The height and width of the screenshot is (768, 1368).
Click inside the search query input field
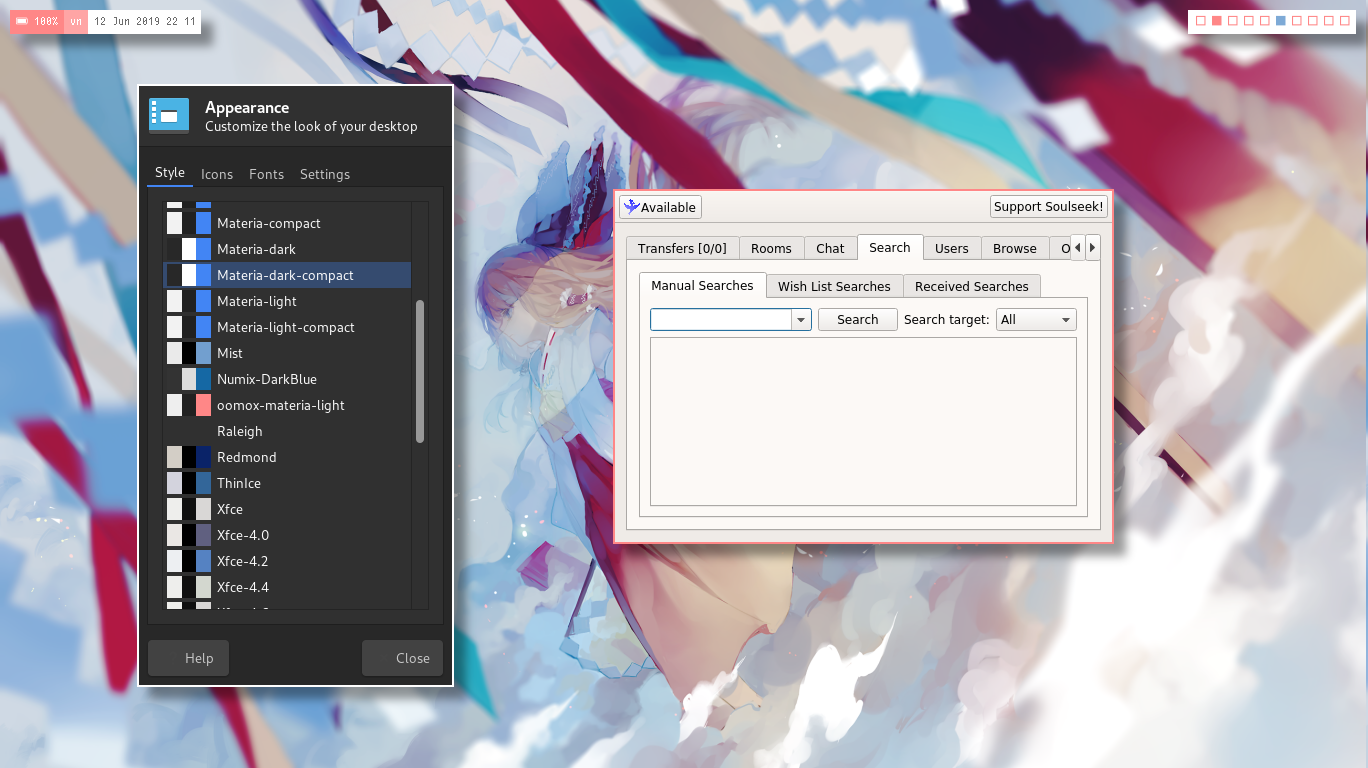coord(720,319)
